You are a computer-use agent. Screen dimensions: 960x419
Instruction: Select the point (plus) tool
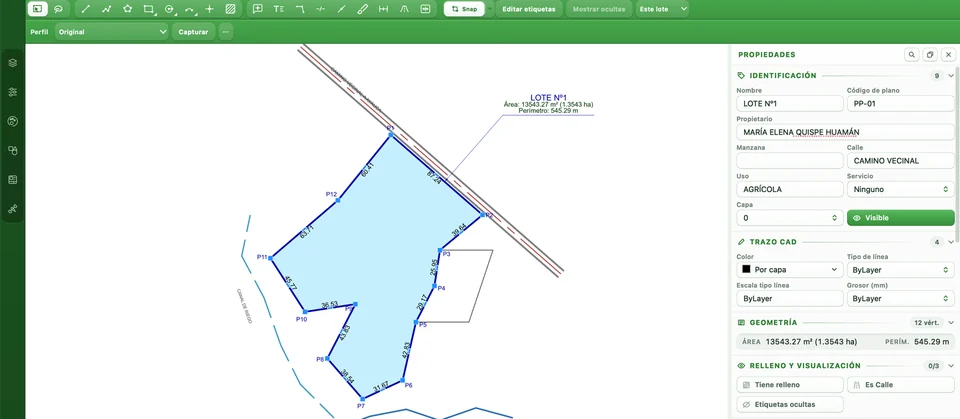(x=210, y=9)
